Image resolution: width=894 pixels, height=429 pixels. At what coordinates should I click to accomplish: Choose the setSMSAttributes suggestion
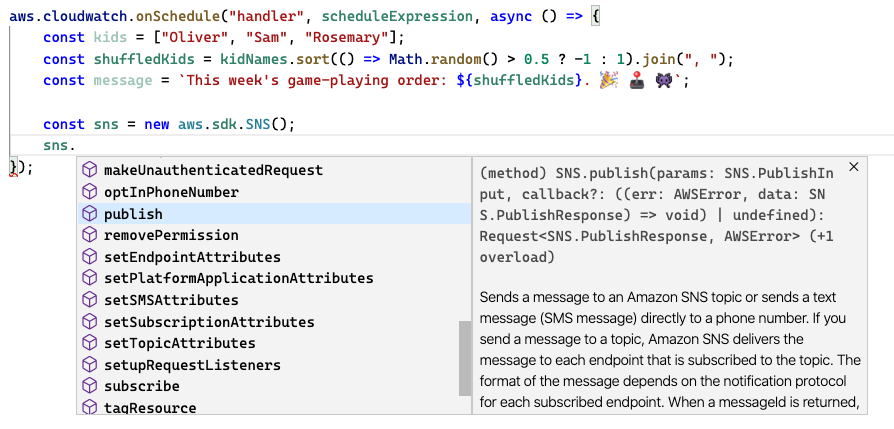coord(274,300)
